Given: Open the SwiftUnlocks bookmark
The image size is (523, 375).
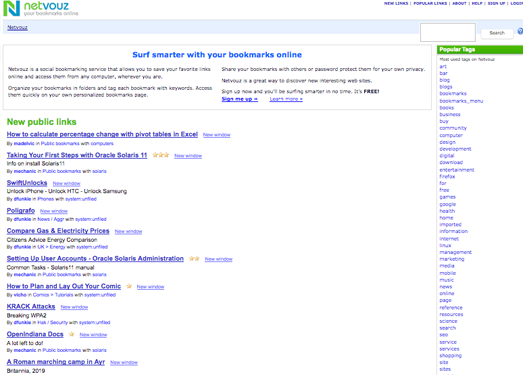Looking at the screenshot, I should point(27,183).
